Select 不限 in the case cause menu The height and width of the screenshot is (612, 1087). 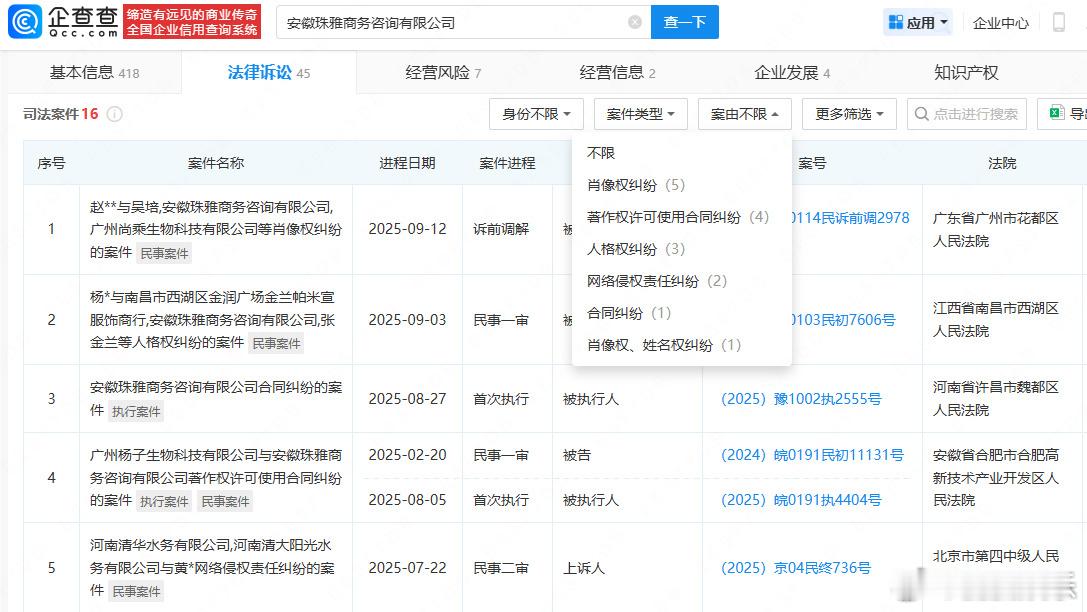(600, 152)
